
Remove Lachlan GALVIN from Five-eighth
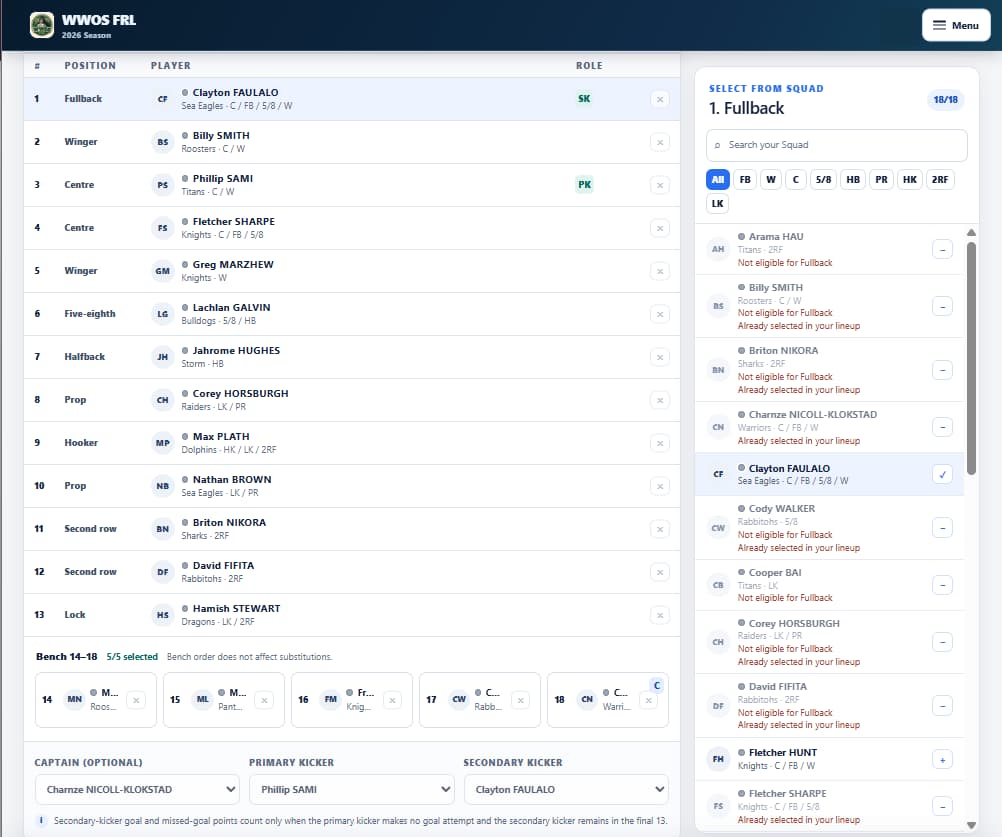[659, 314]
